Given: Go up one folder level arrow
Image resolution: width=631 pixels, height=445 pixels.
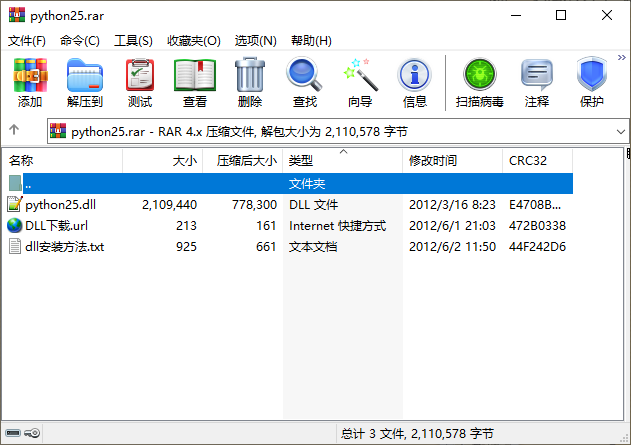Looking at the screenshot, I should pyautogui.click(x=14, y=130).
